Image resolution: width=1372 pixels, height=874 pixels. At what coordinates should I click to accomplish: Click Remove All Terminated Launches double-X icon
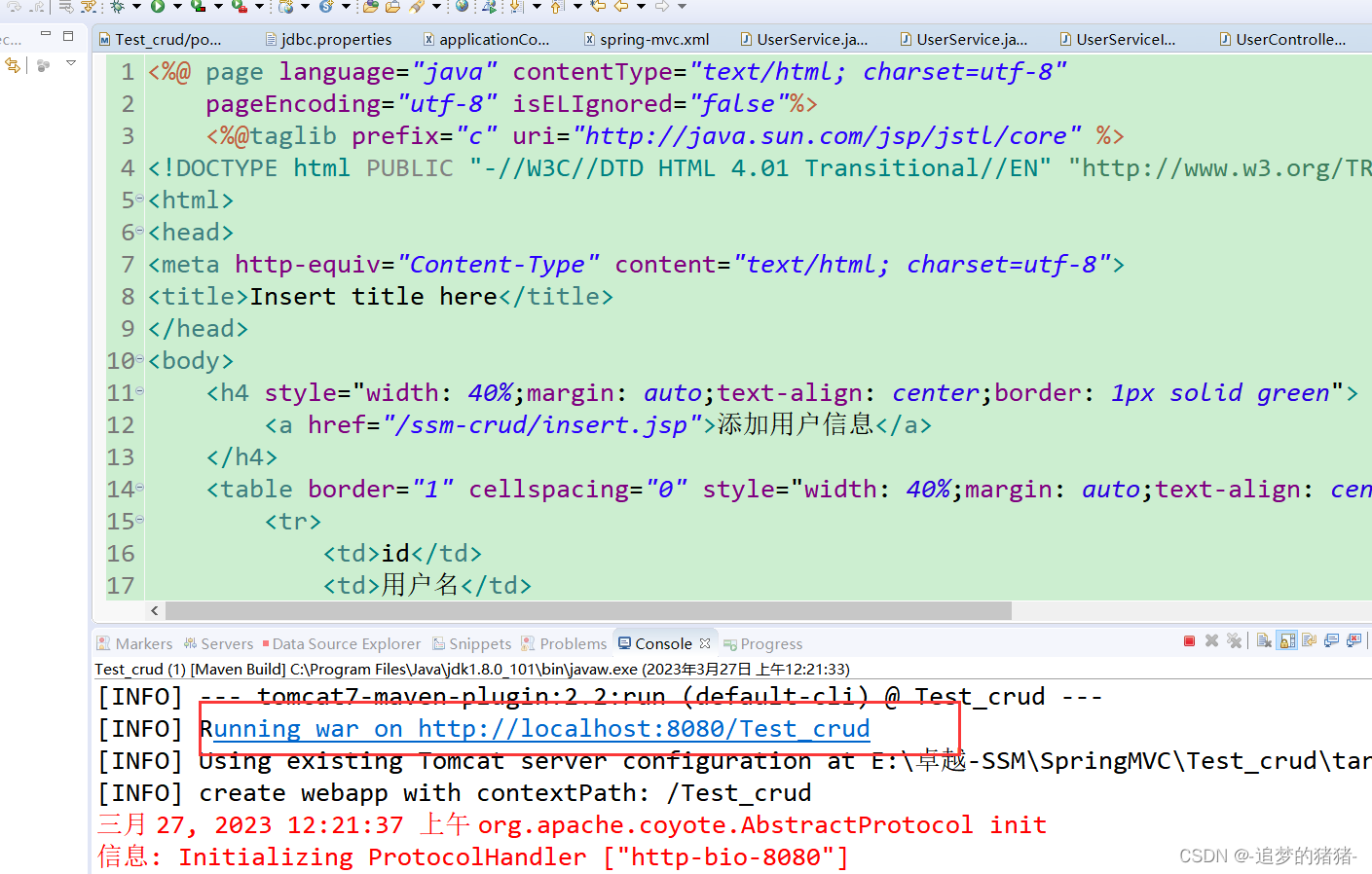[1234, 640]
